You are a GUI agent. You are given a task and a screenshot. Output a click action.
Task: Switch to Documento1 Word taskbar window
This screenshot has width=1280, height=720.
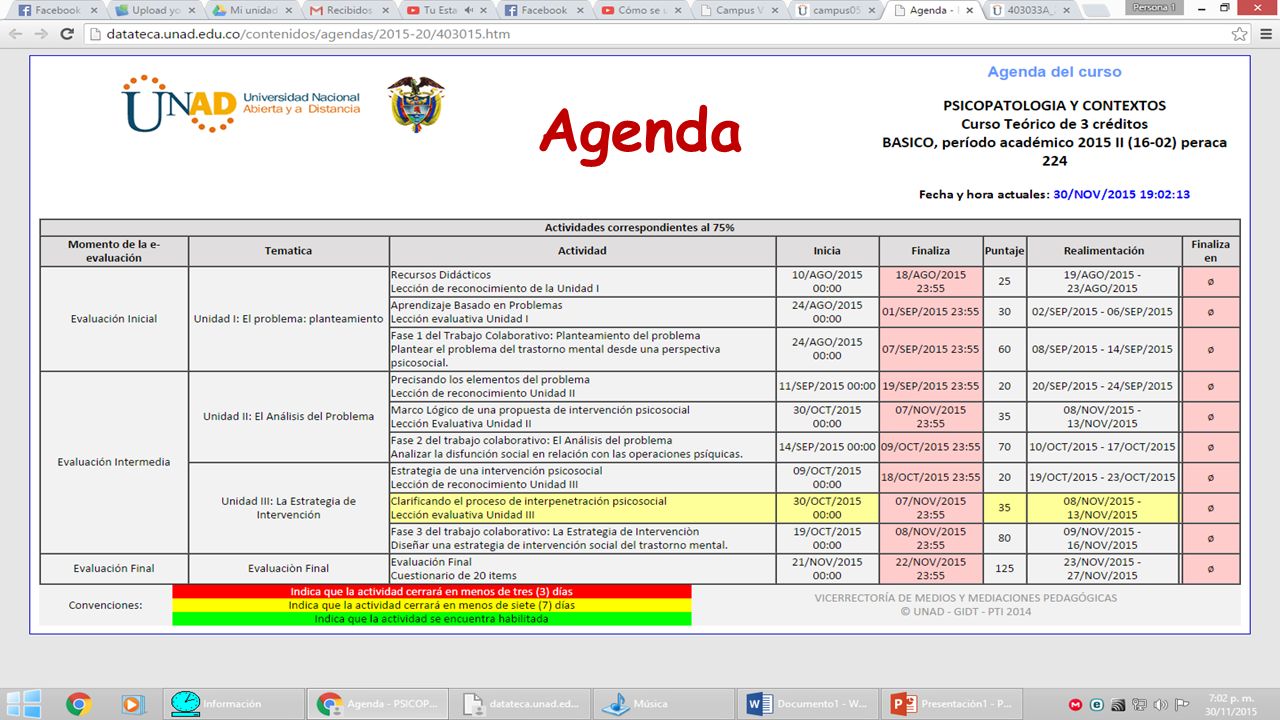click(807, 704)
